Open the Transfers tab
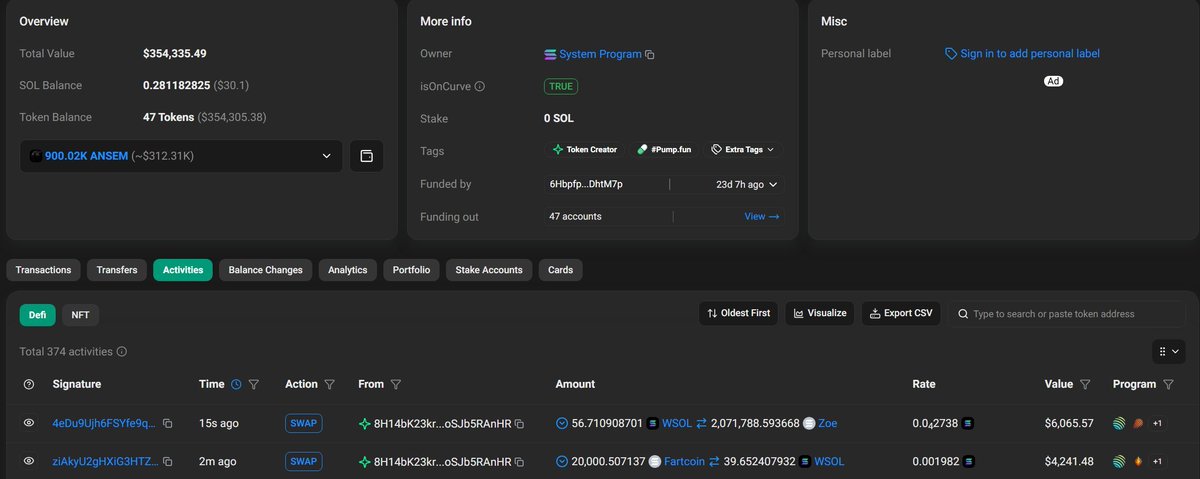The width and height of the screenshot is (1200, 479). tap(117, 270)
